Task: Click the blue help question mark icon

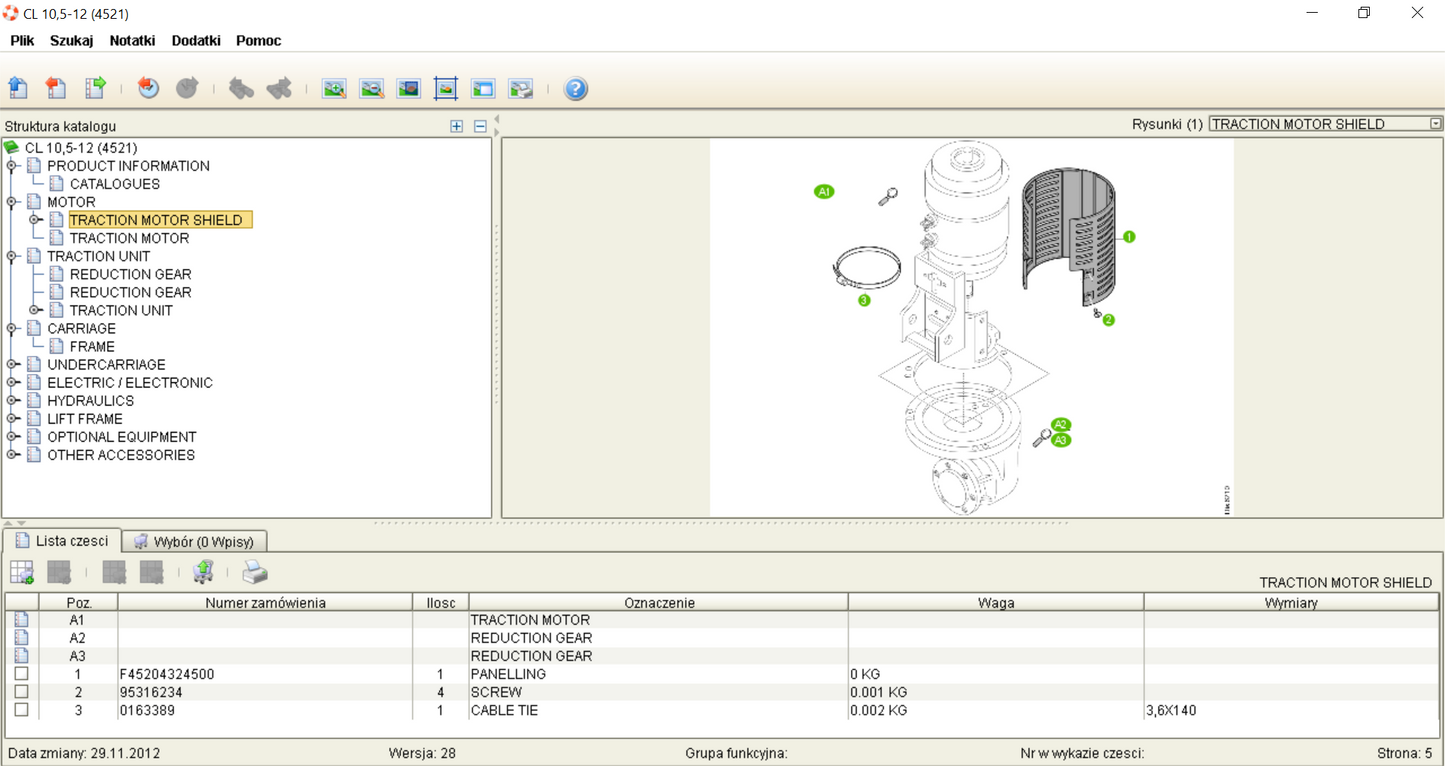Action: coord(575,89)
